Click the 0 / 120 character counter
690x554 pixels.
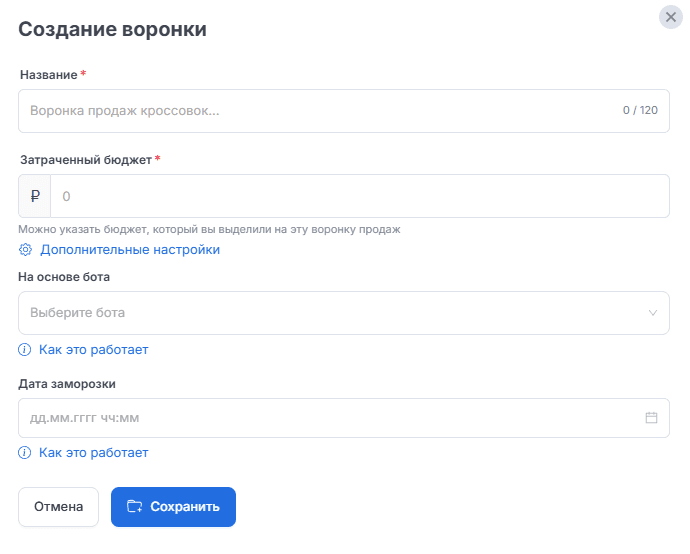640,110
